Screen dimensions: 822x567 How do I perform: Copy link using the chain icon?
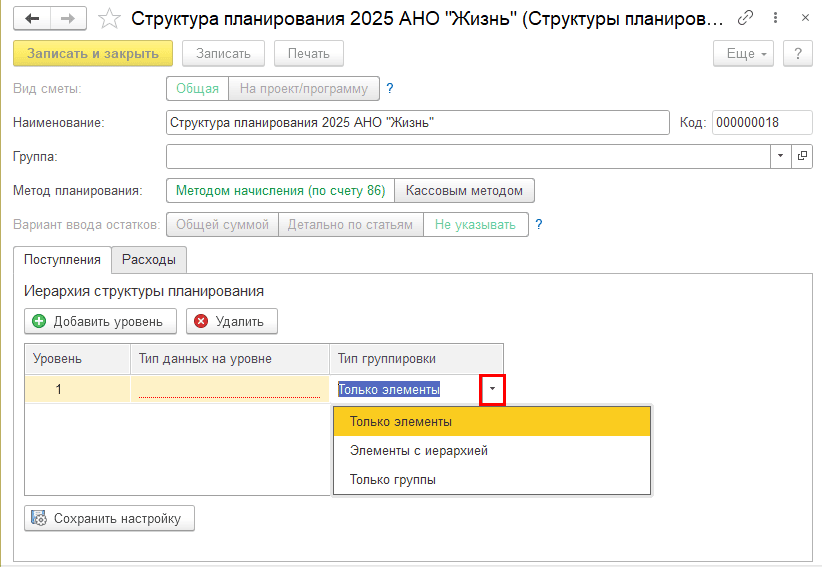click(x=745, y=18)
